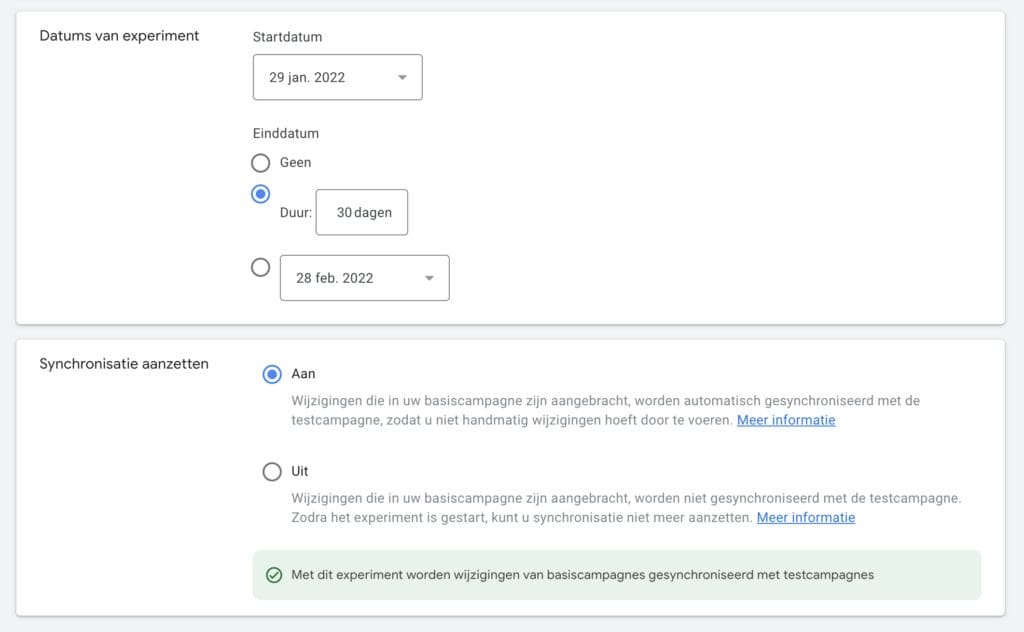Click the Uit label text
The height and width of the screenshot is (632, 1024).
click(x=300, y=471)
